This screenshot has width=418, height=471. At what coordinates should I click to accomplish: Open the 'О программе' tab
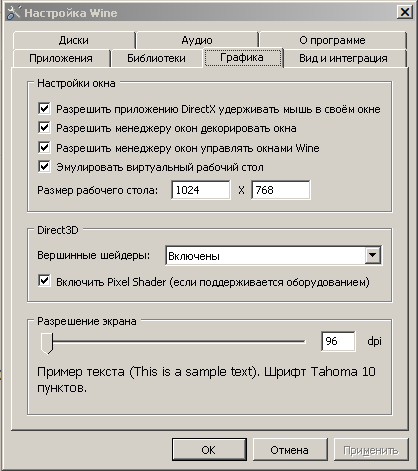point(332,40)
